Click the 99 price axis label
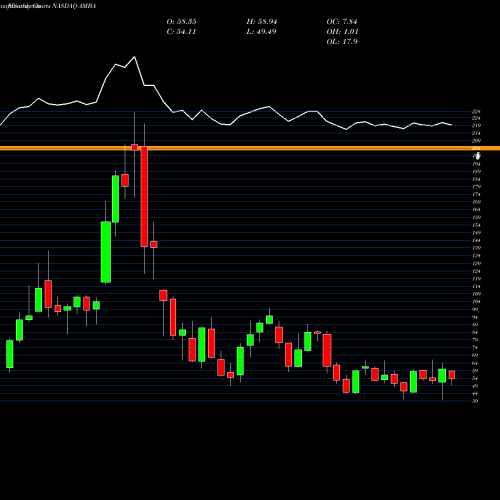This screenshot has height=500, width=500. [475, 309]
